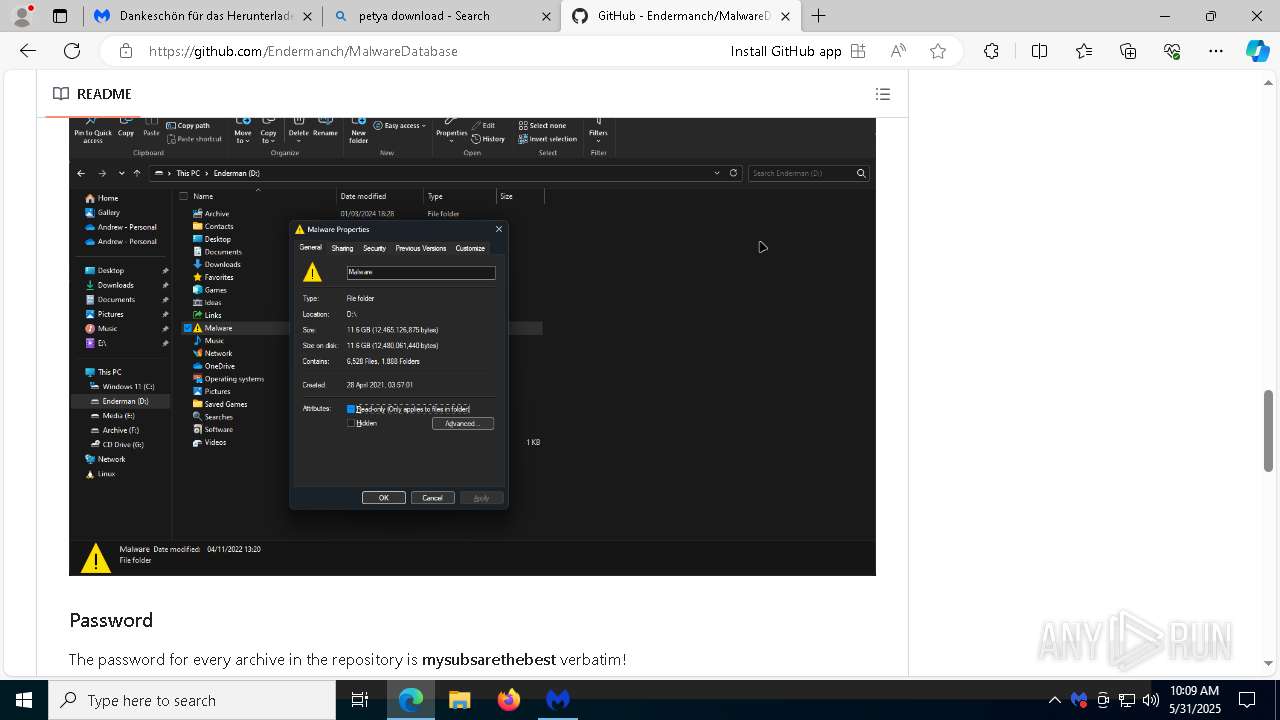
Task: Open Malwarebytes from taskbar
Action: point(558,700)
